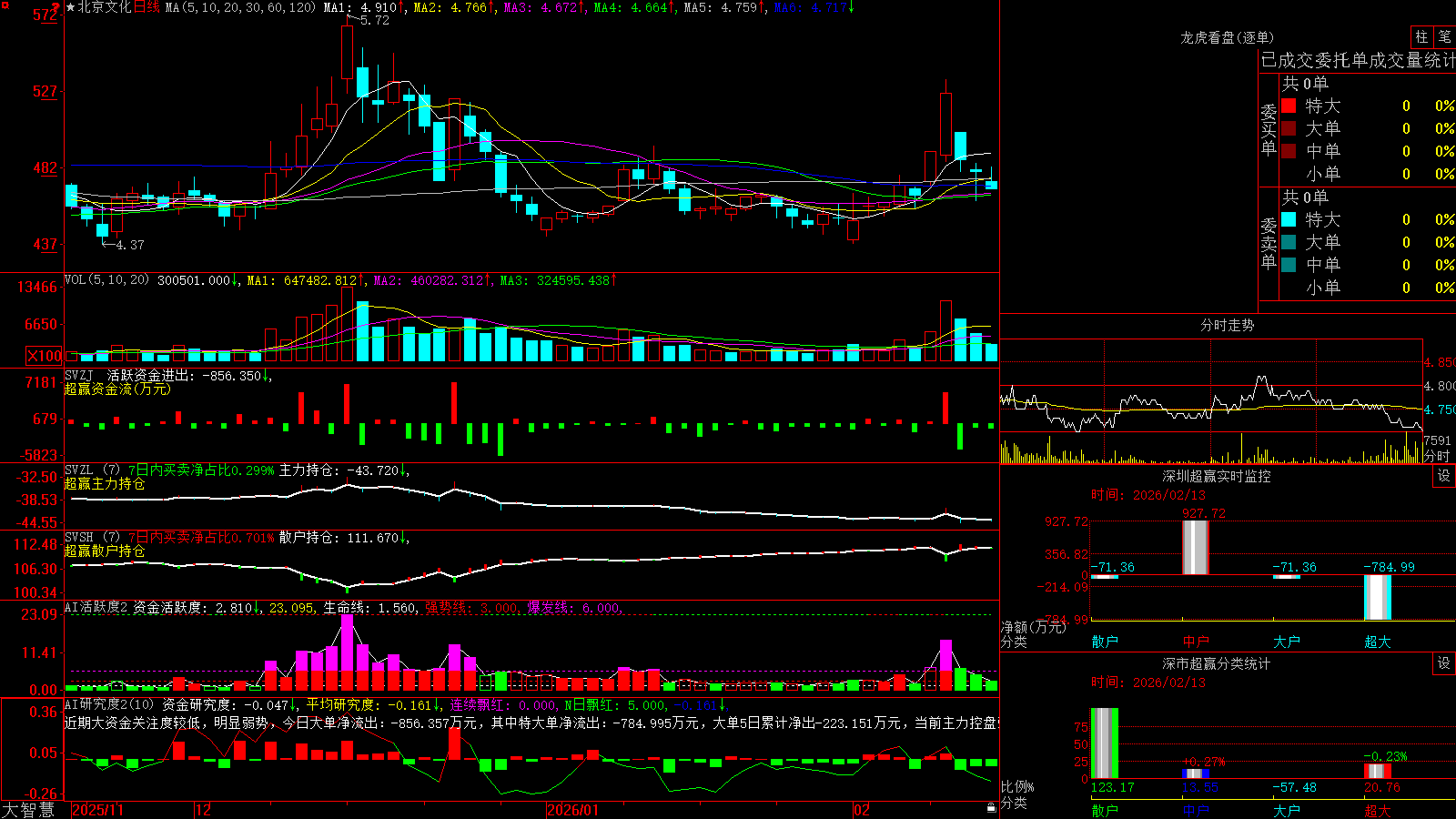This screenshot has width=1456, height=819.
Task: Click the 时间: 2026/02/13 in 实时监控 panel
Action: tap(1148, 495)
